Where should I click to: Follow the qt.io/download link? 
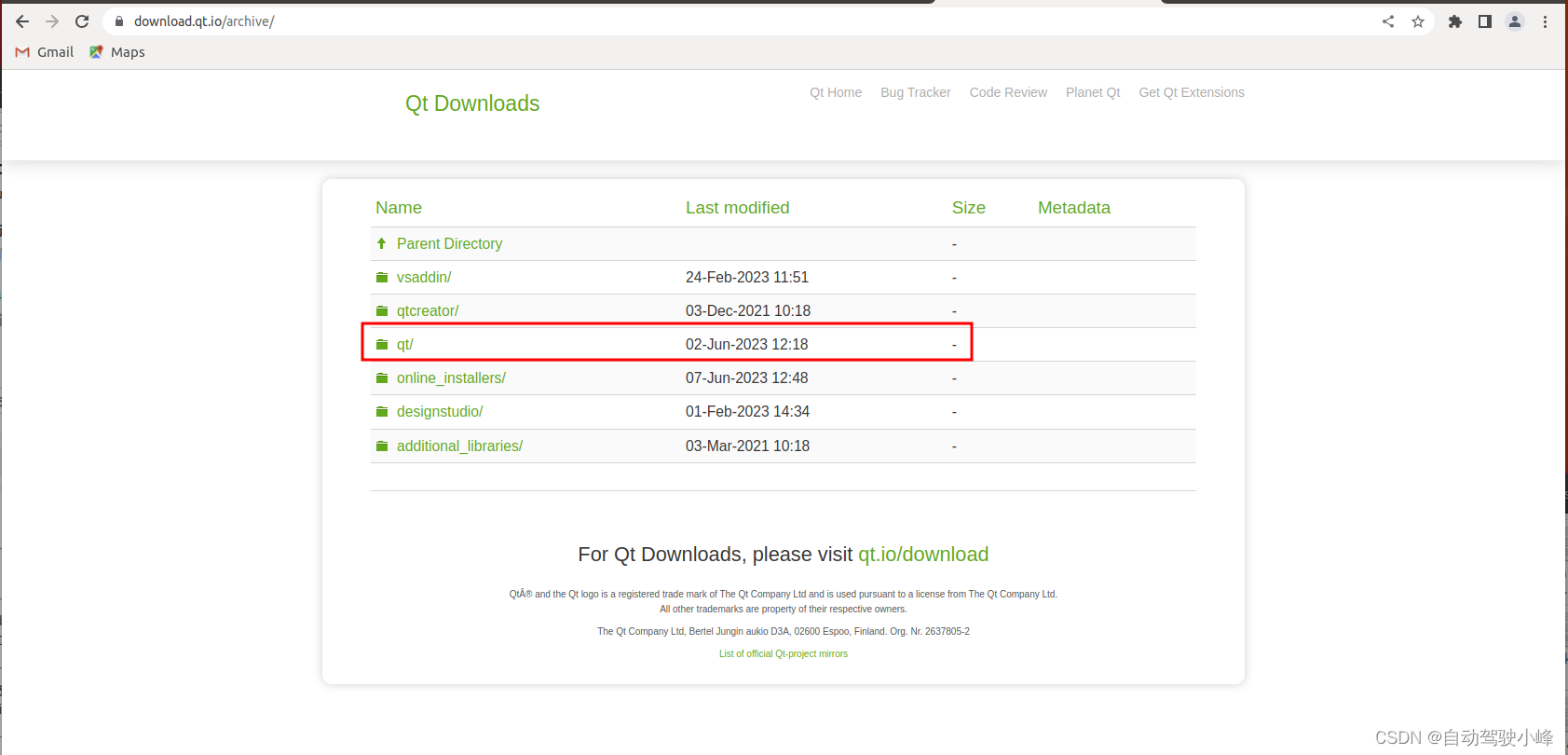pyautogui.click(x=923, y=555)
